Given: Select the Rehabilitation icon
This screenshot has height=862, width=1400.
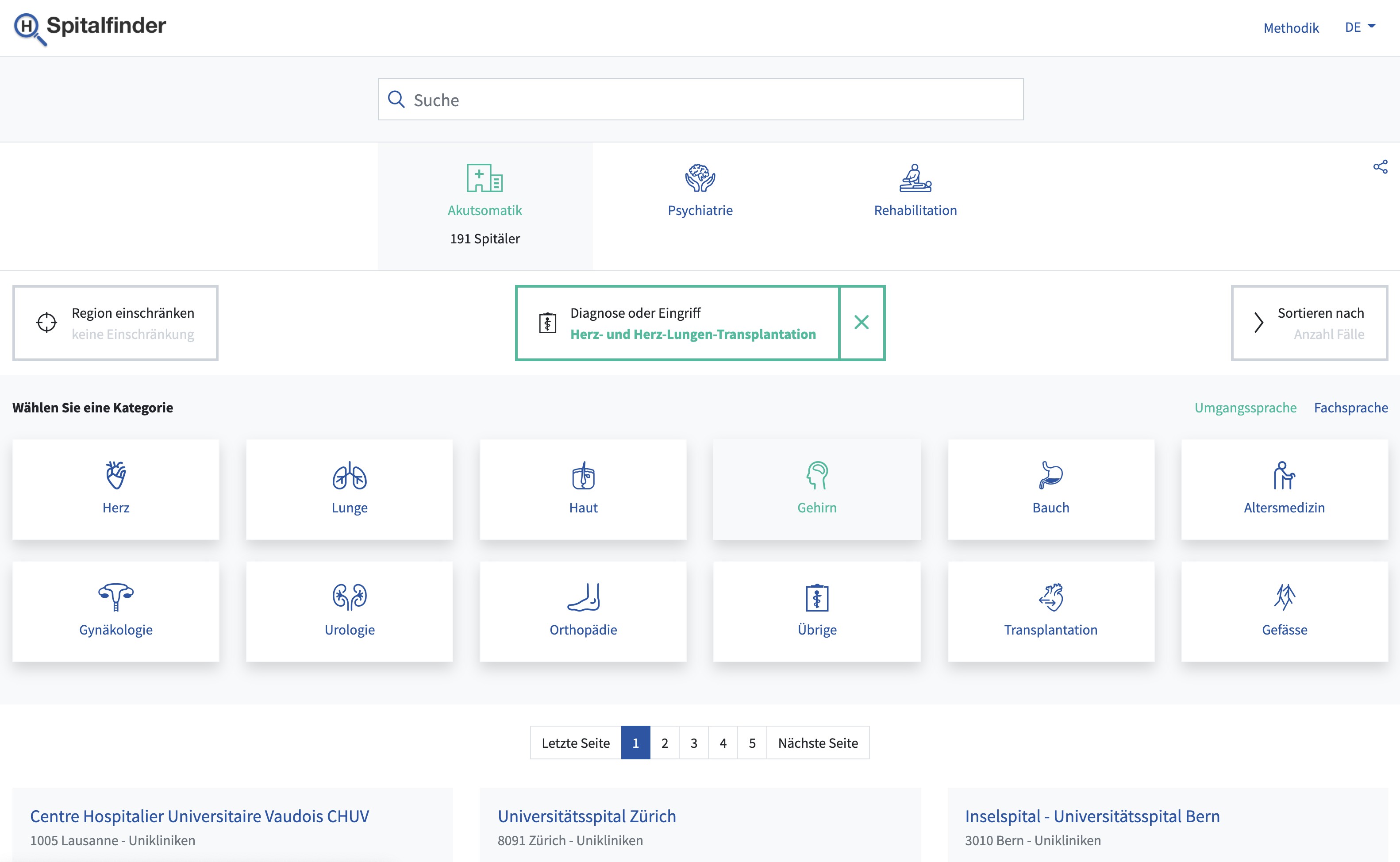Looking at the screenshot, I should 915,178.
